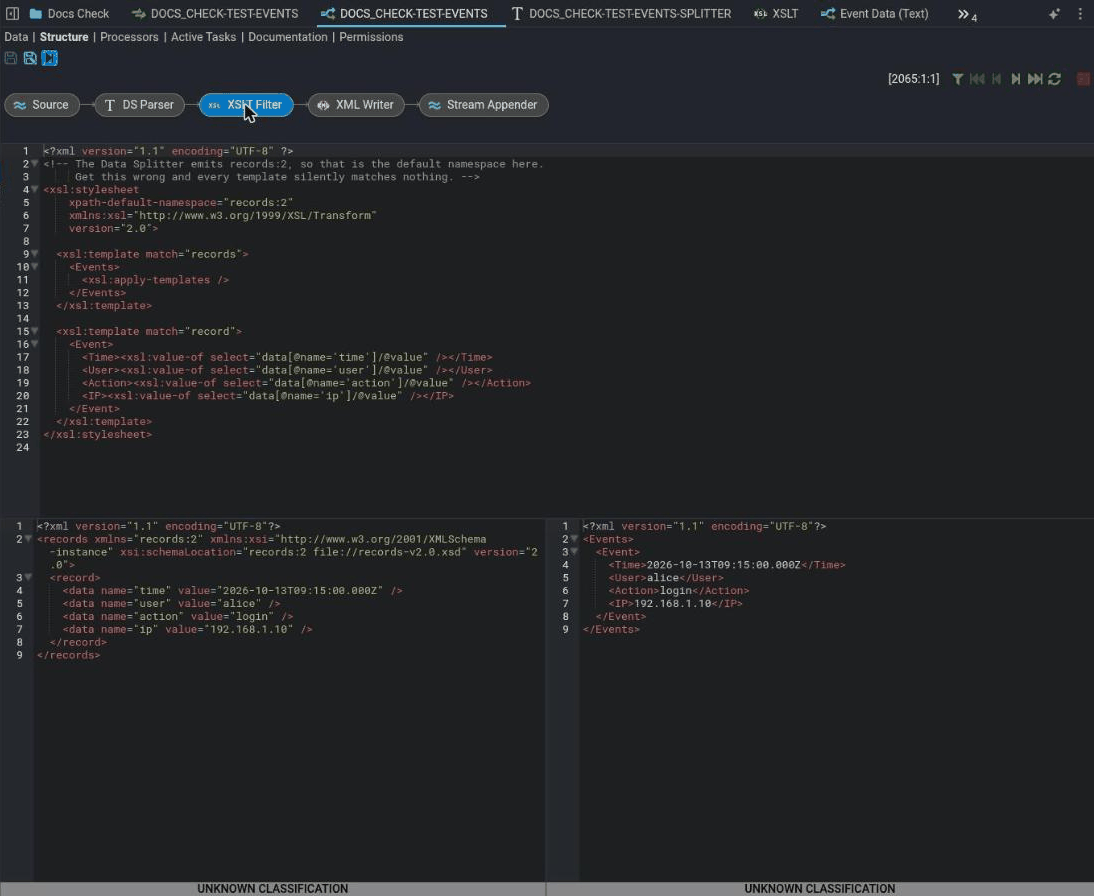
Task: Click output <Time> element line
Action: [726, 565]
